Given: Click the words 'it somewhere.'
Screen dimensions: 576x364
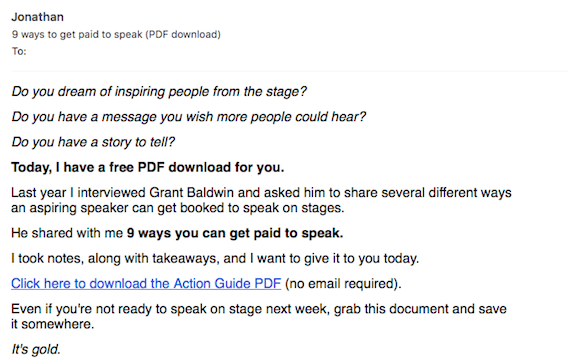Looking at the screenshot, I should pos(53,324).
